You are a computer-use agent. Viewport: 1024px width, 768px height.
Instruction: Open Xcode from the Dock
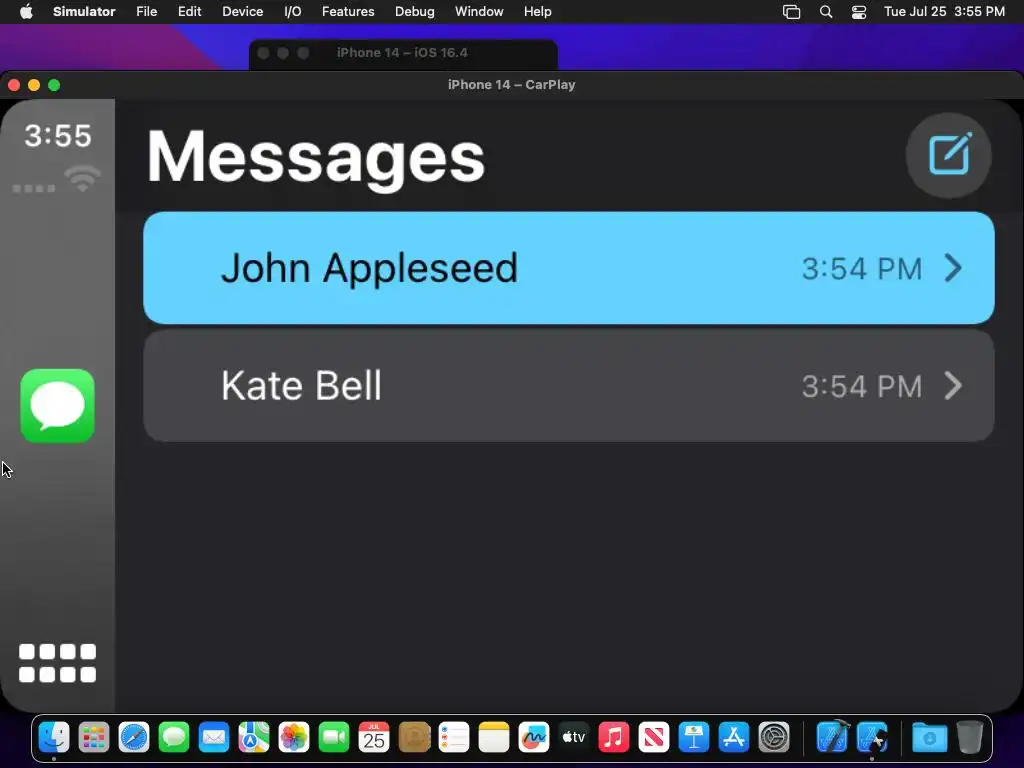(833, 737)
